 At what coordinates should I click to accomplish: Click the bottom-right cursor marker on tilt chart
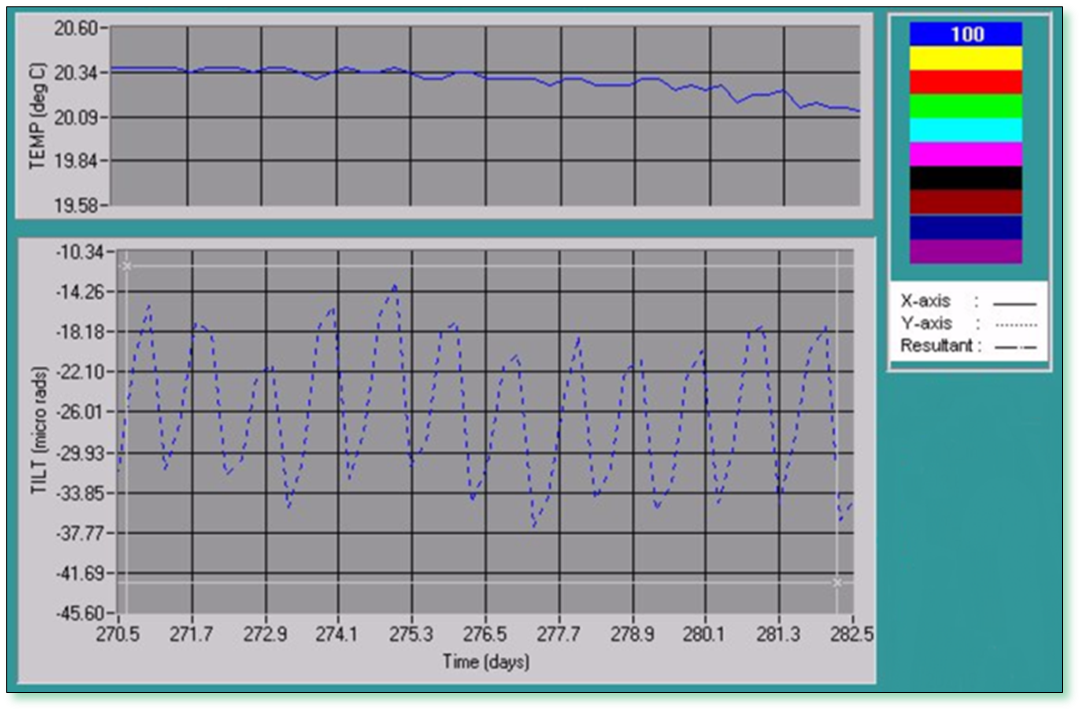click(x=837, y=582)
